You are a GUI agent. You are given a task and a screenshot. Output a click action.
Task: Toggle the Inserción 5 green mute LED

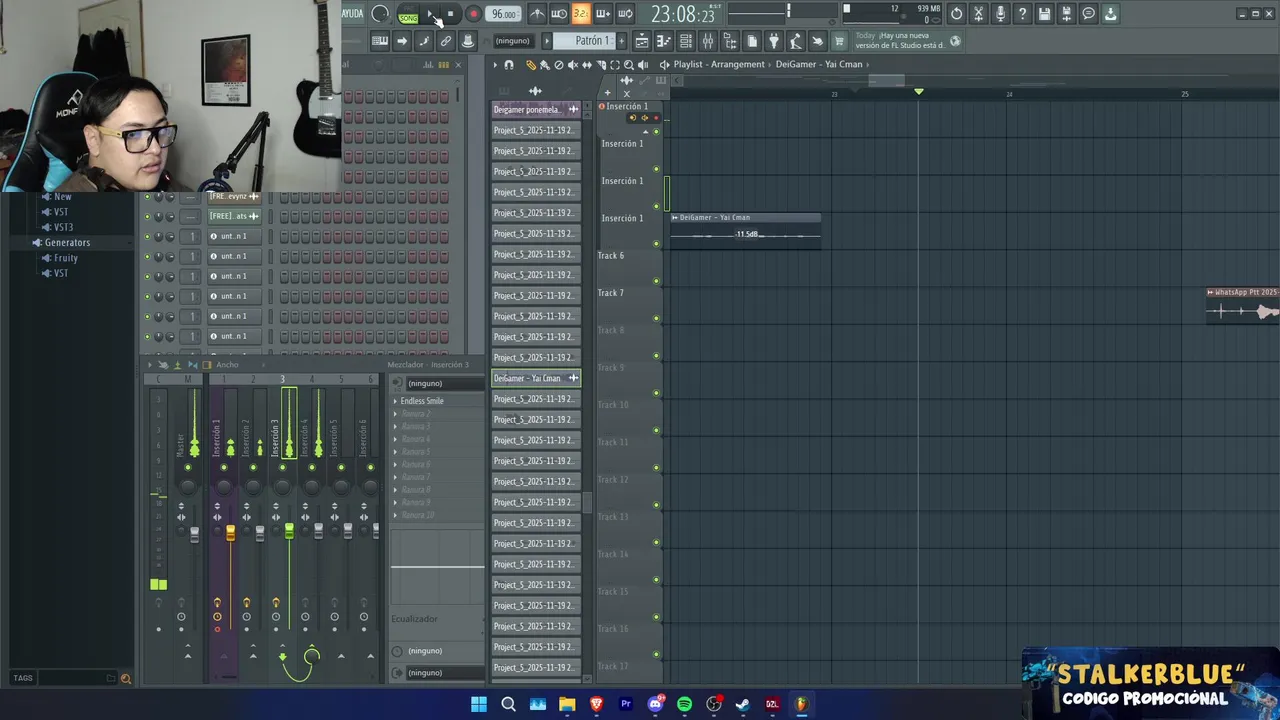341,467
